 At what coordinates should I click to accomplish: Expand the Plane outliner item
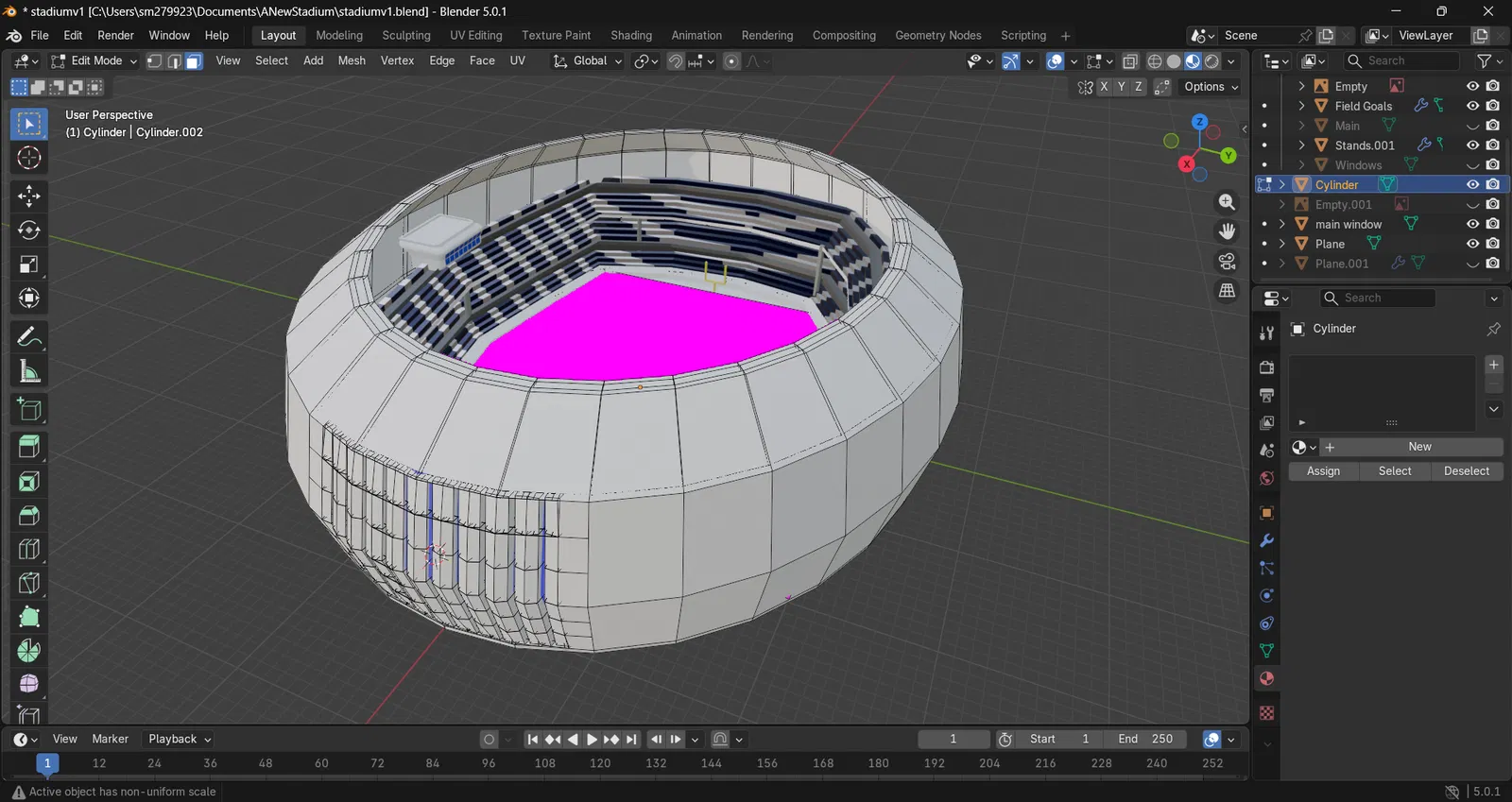(1282, 244)
